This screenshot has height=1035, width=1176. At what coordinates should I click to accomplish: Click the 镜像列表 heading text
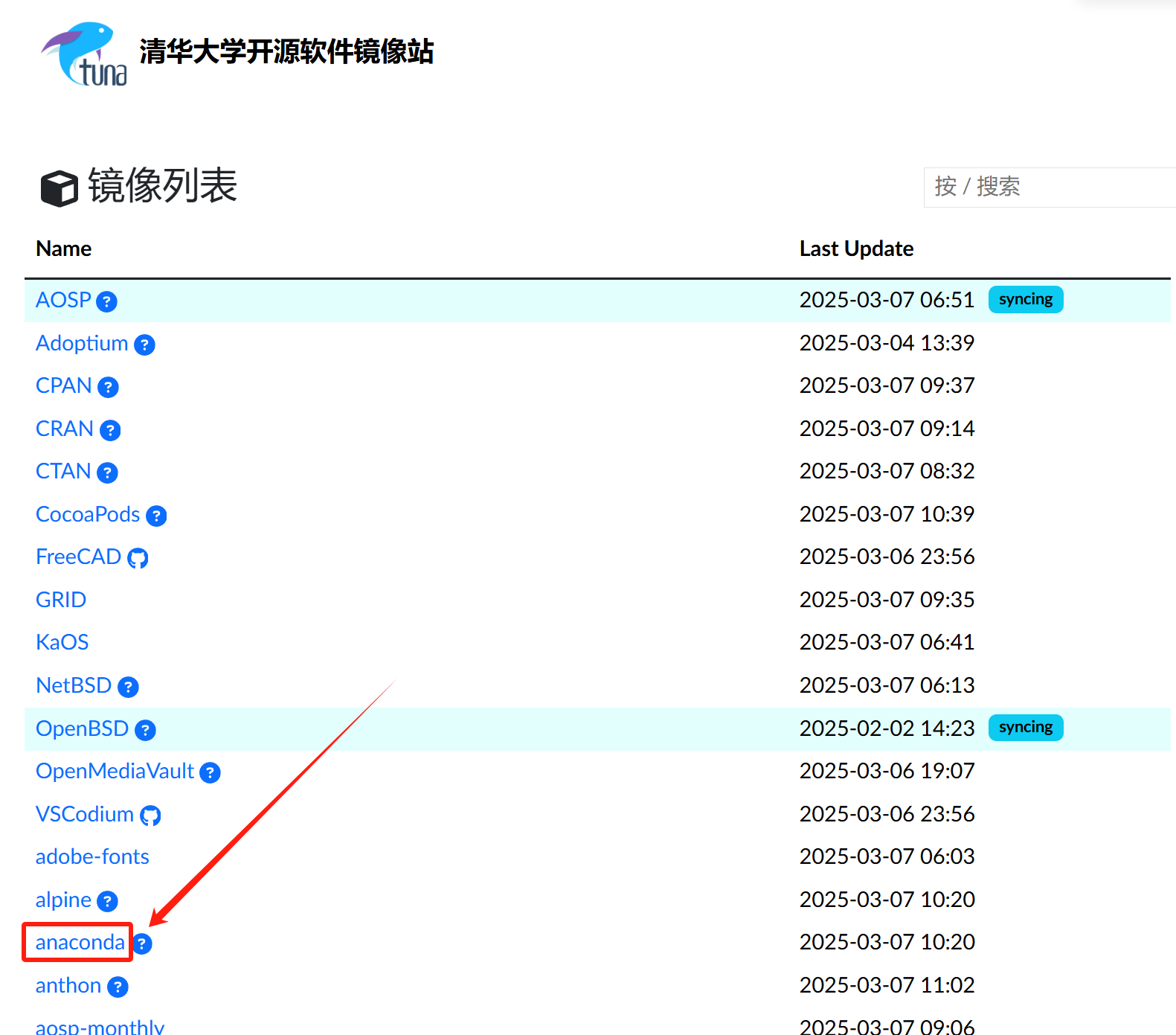pos(163,185)
